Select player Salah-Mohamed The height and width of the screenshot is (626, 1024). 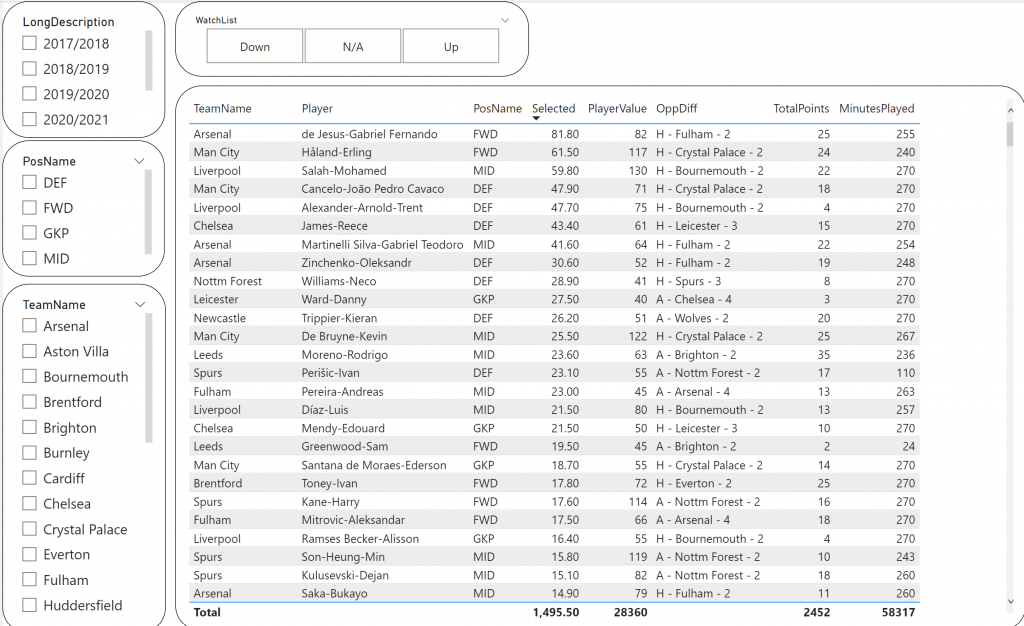[x=344, y=170]
